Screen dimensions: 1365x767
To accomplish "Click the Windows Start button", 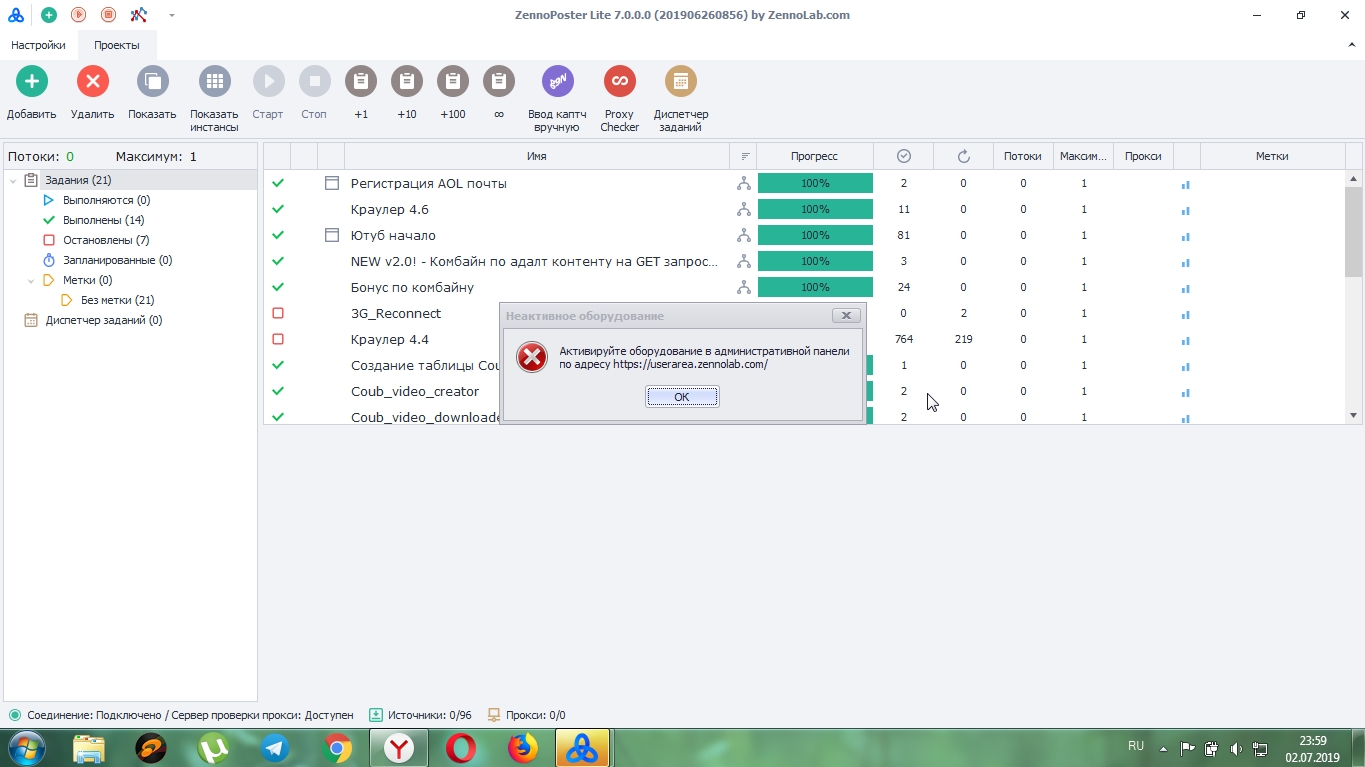I will [25, 748].
